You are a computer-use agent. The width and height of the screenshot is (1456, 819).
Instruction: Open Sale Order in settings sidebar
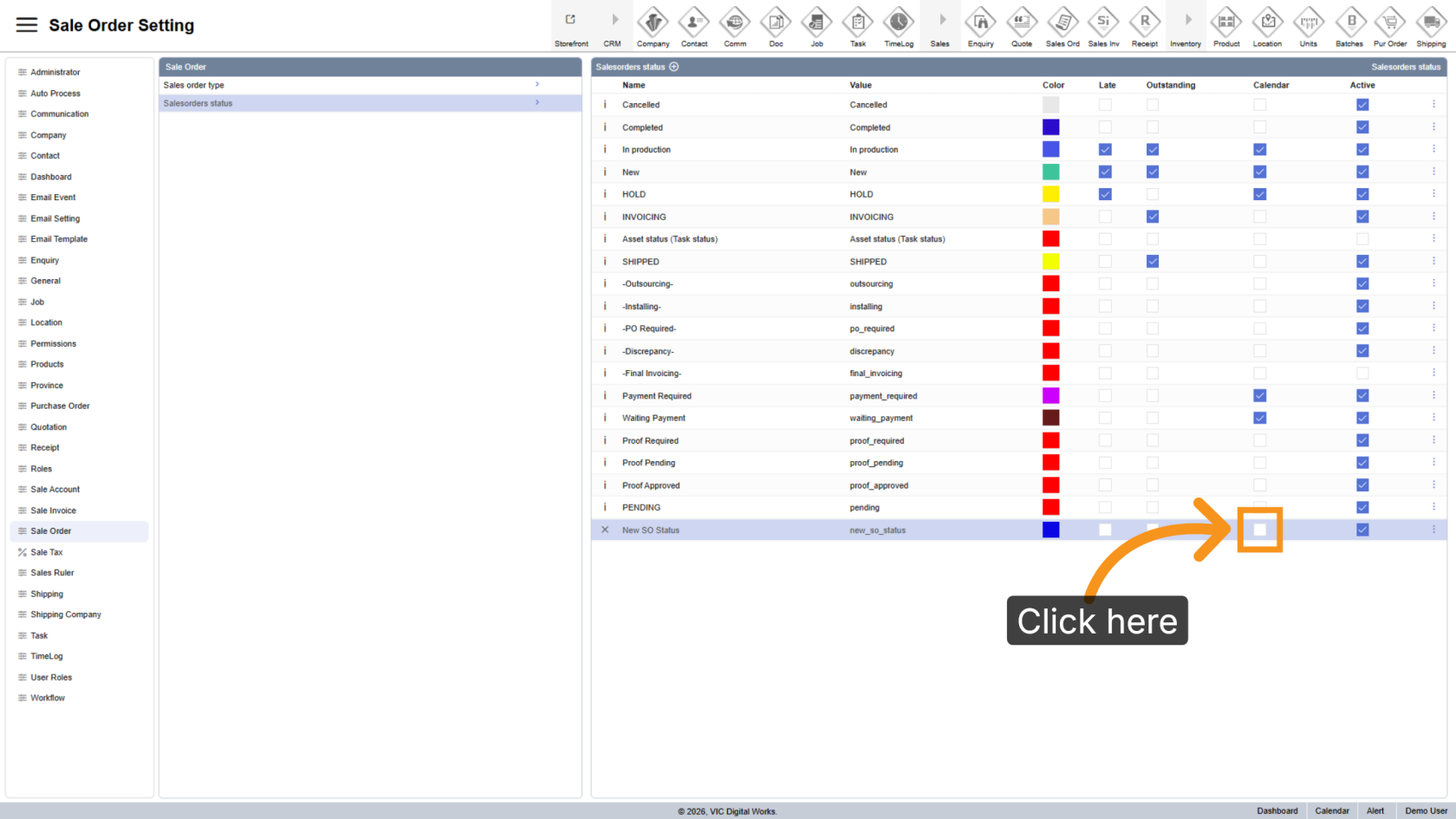pos(79,531)
